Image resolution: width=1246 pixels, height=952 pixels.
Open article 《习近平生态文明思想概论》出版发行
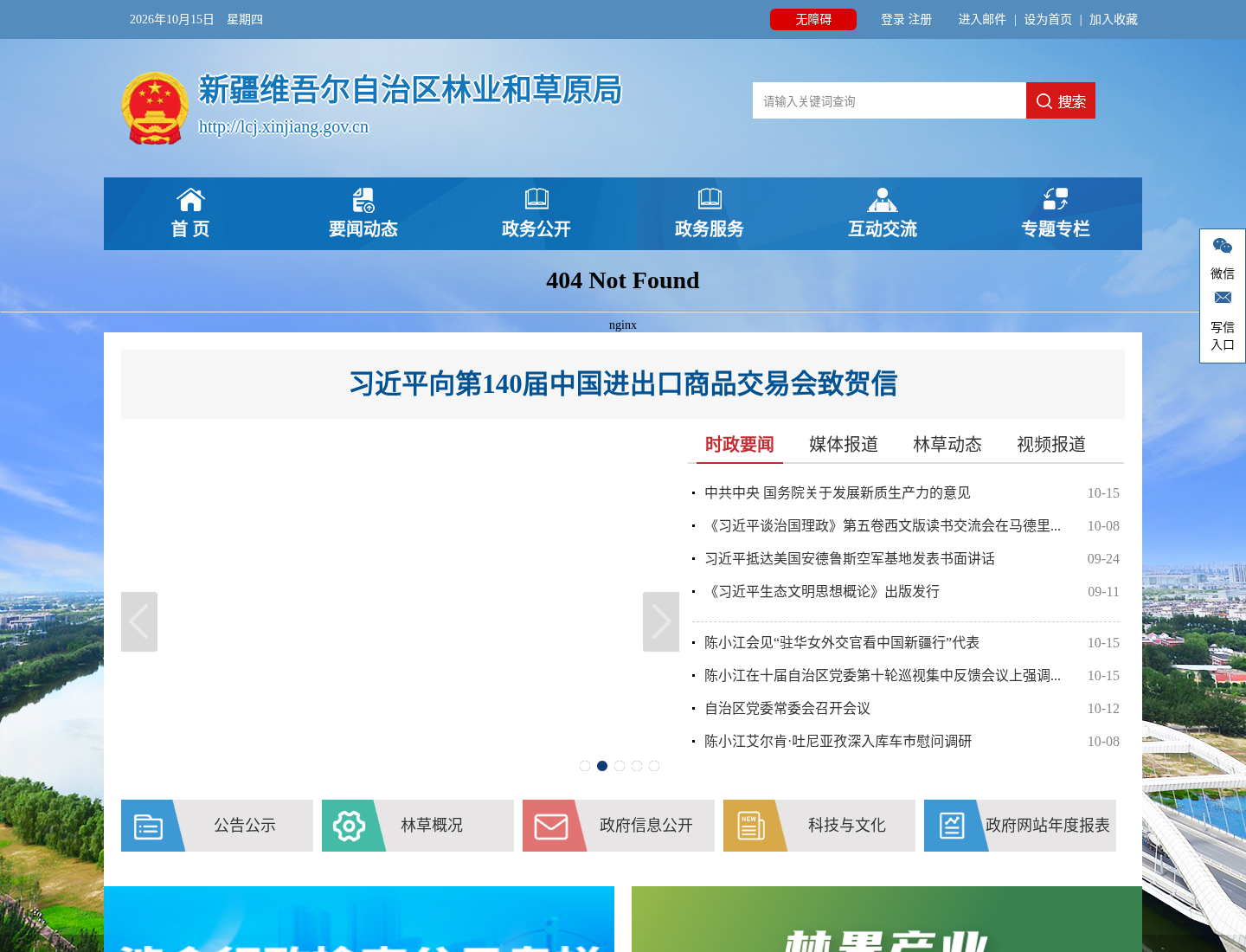pyautogui.click(x=822, y=591)
